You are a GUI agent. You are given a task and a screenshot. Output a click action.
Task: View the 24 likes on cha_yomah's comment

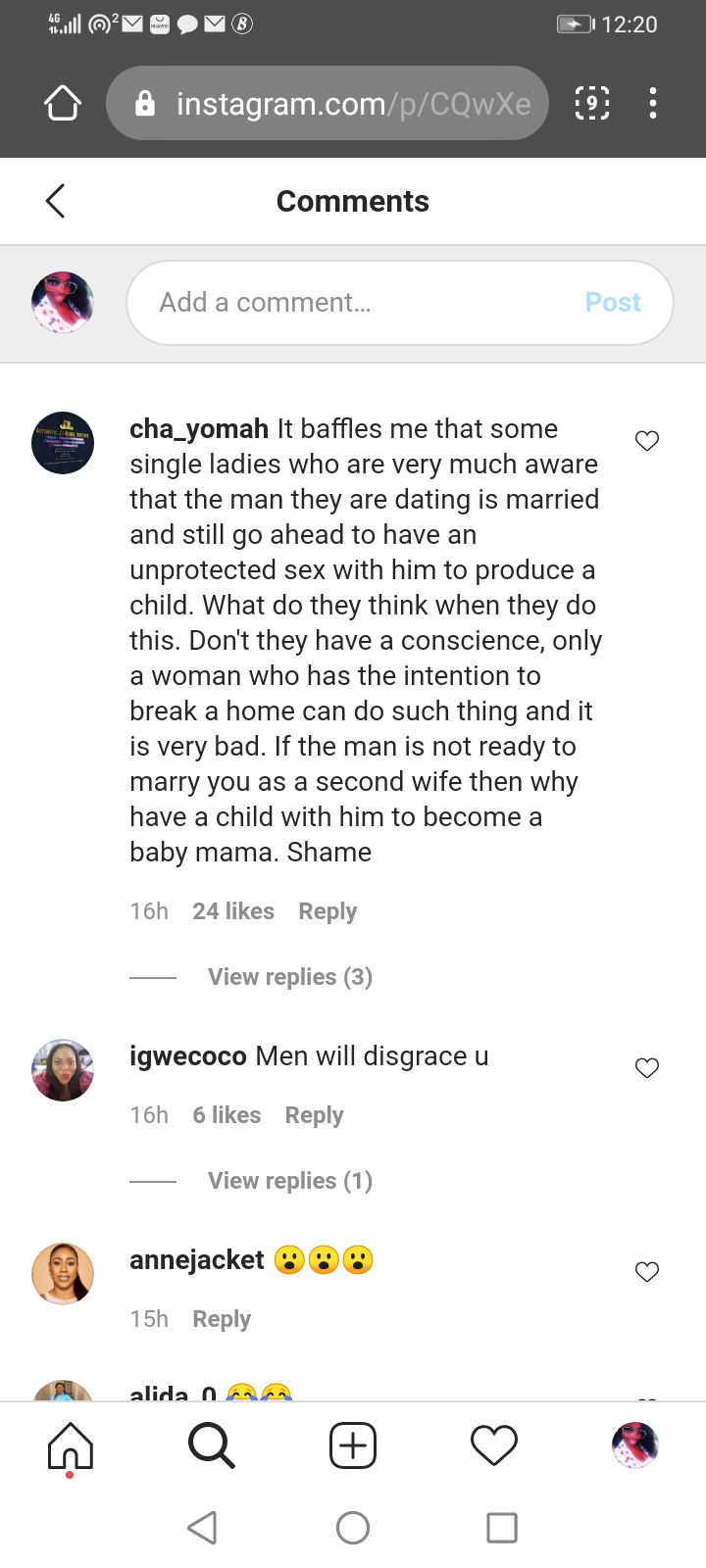pos(233,911)
